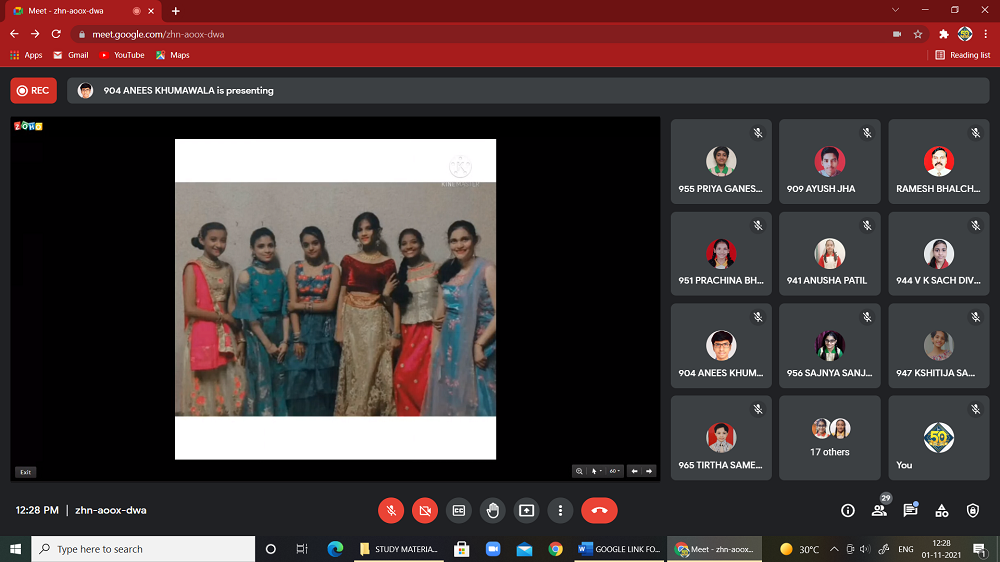Open host controls shield icon
The width and height of the screenshot is (1000, 562).
click(973, 510)
